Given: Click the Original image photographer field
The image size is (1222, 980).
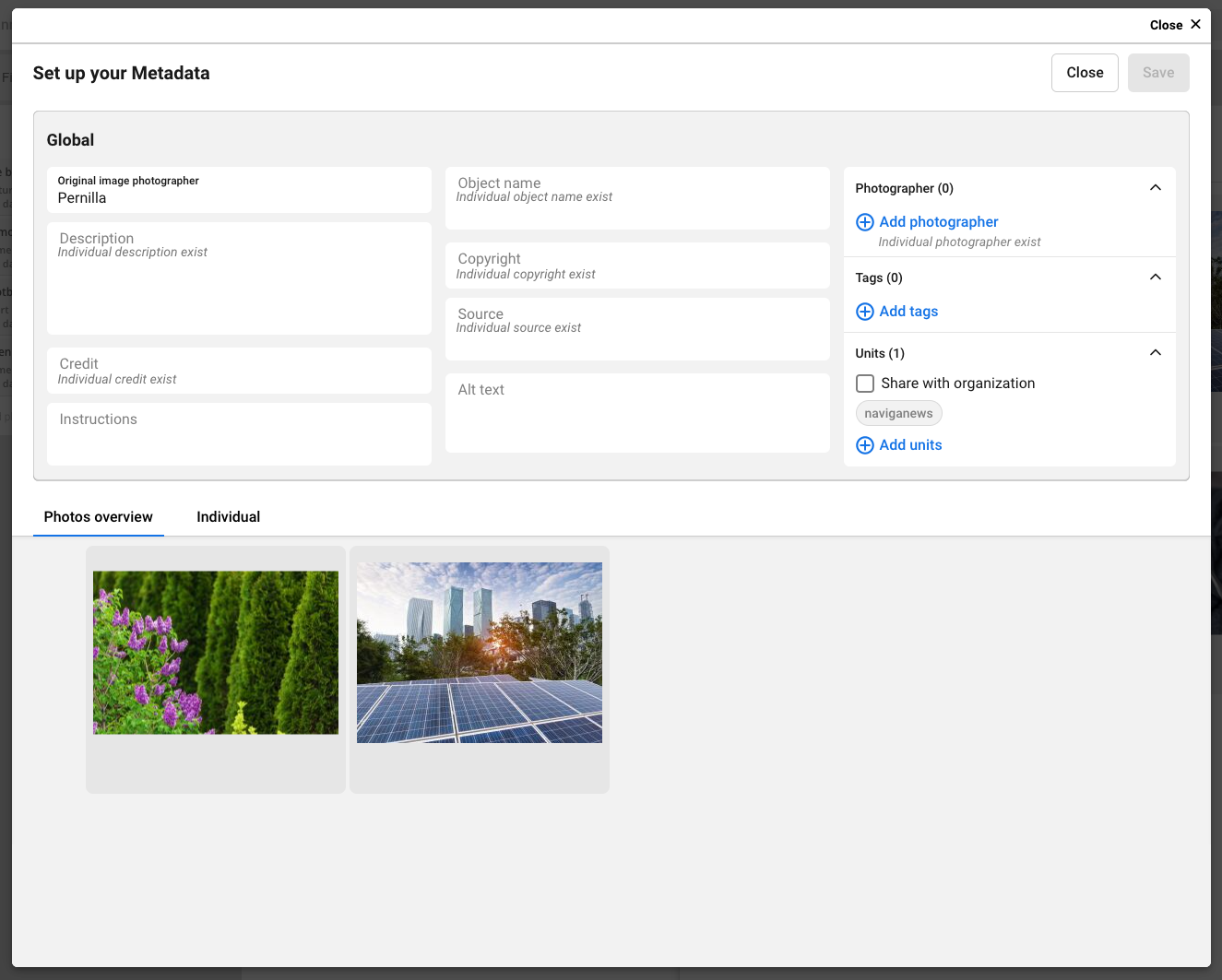Looking at the screenshot, I should [x=239, y=191].
